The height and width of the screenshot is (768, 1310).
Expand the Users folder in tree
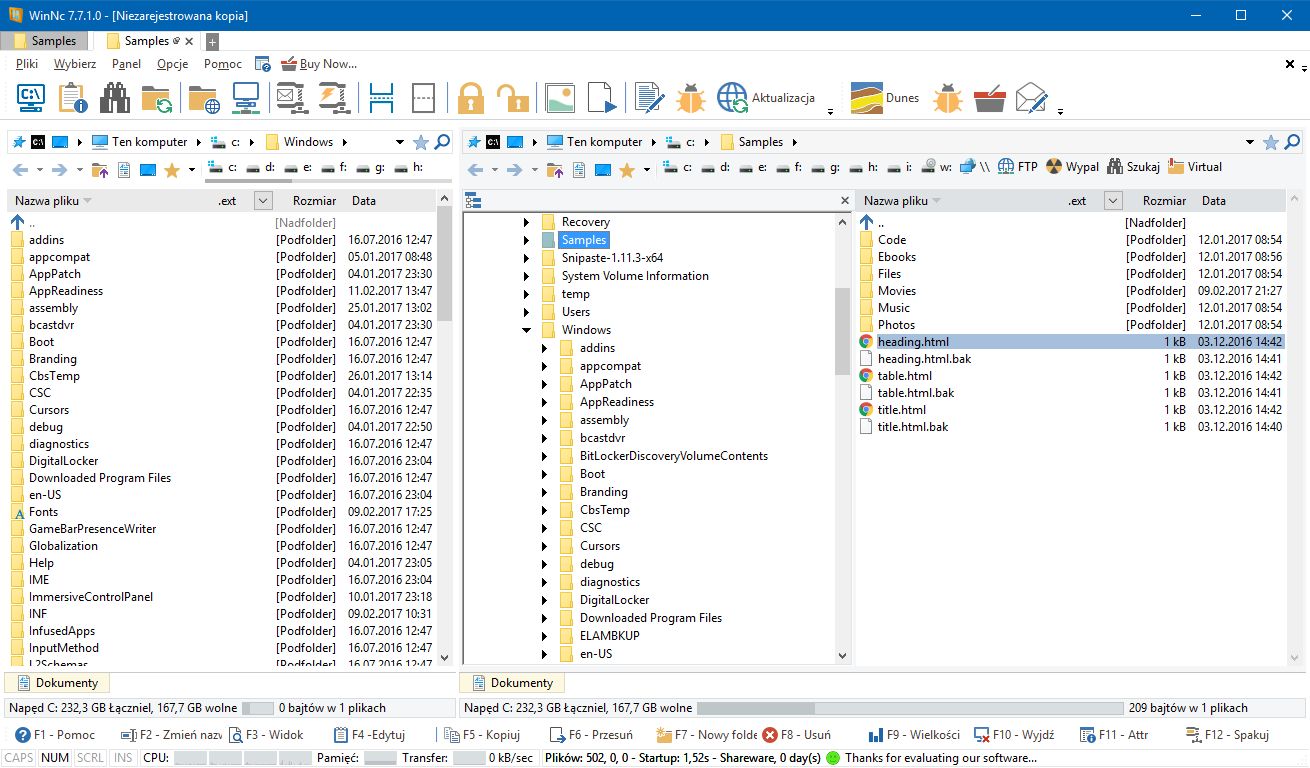tap(526, 312)
